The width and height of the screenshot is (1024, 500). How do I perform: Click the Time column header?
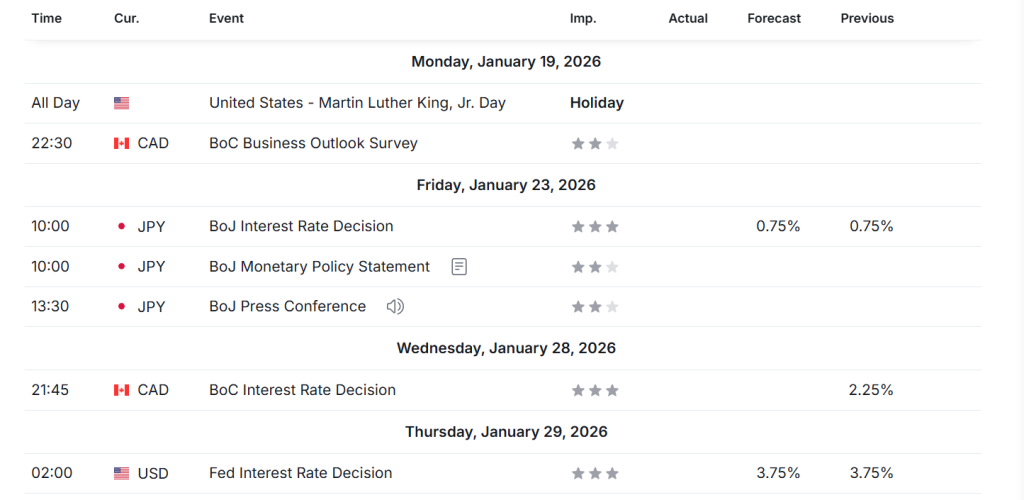pyautogui.click(x=46, y=18)
